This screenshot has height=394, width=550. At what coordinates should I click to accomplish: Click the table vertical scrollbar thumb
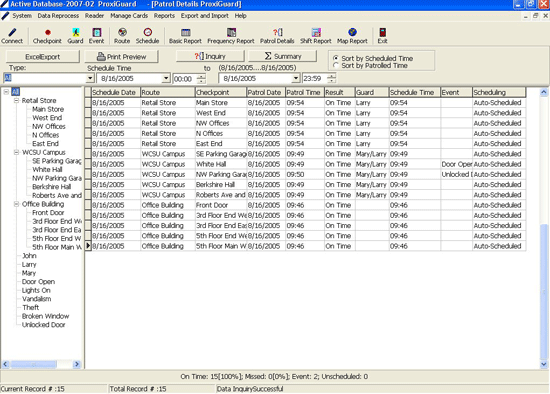pos(544,291)
